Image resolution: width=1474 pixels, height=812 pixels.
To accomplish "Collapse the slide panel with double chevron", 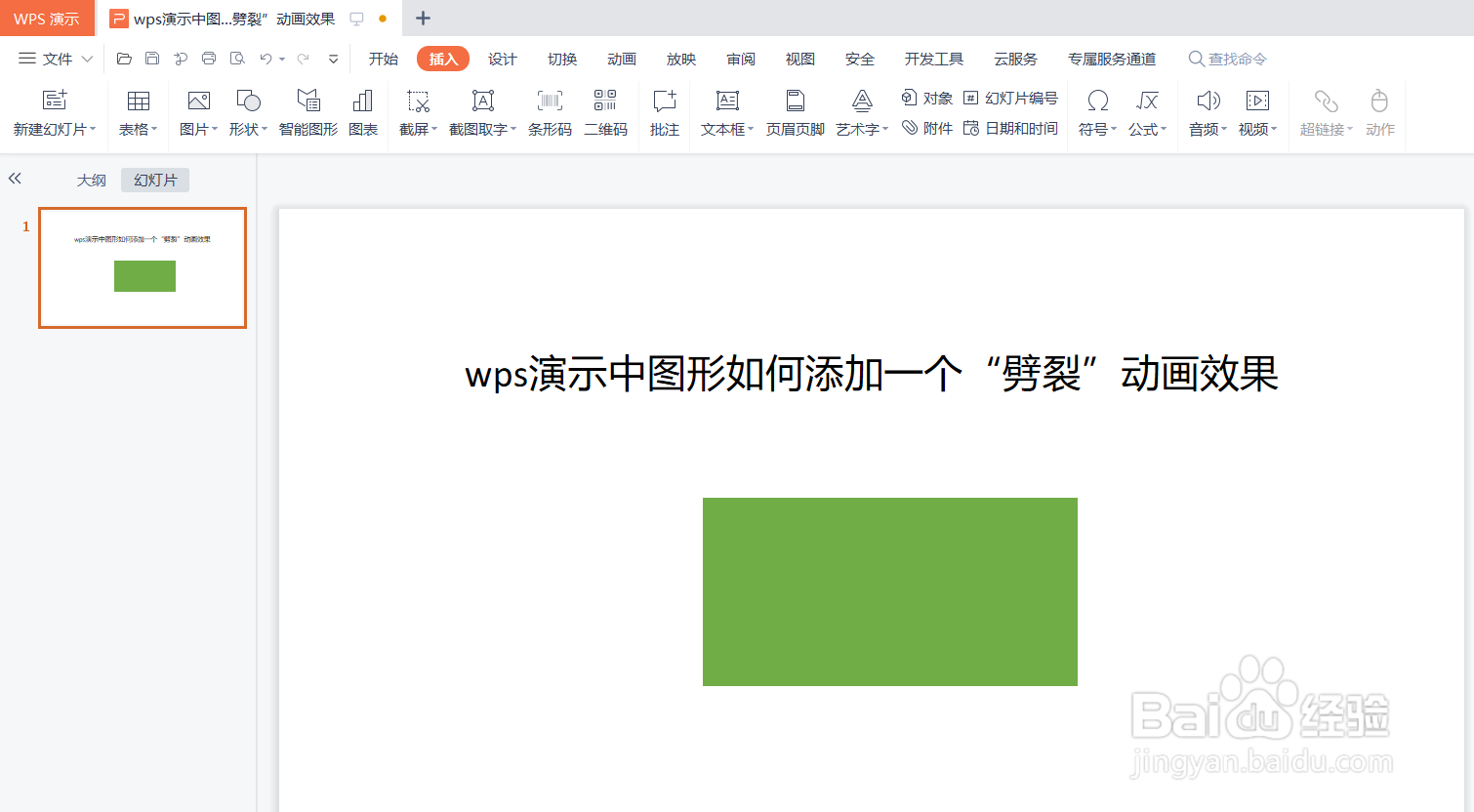I will point(15,179).
